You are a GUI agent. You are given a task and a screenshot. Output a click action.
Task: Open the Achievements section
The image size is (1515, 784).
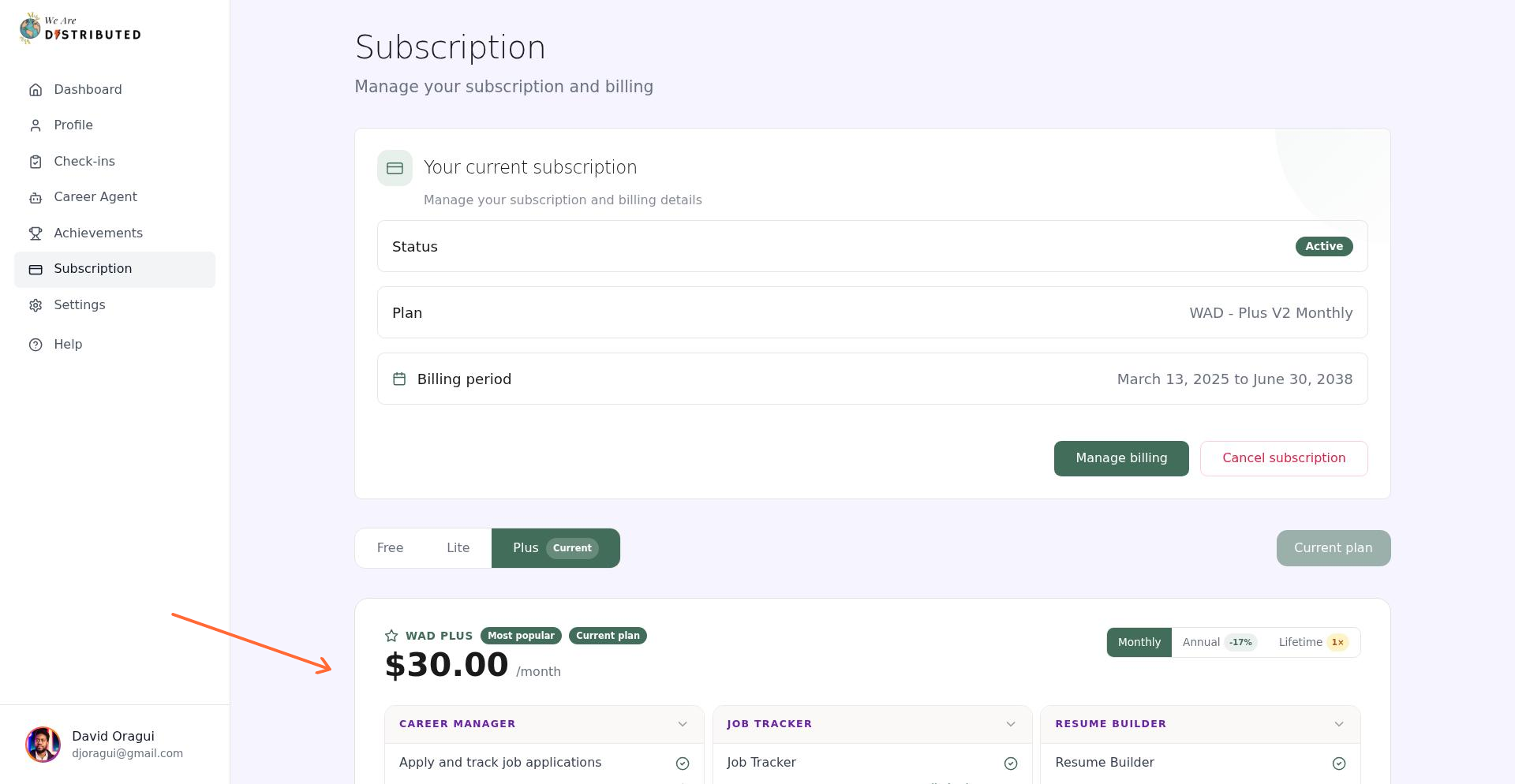[114, 233]
